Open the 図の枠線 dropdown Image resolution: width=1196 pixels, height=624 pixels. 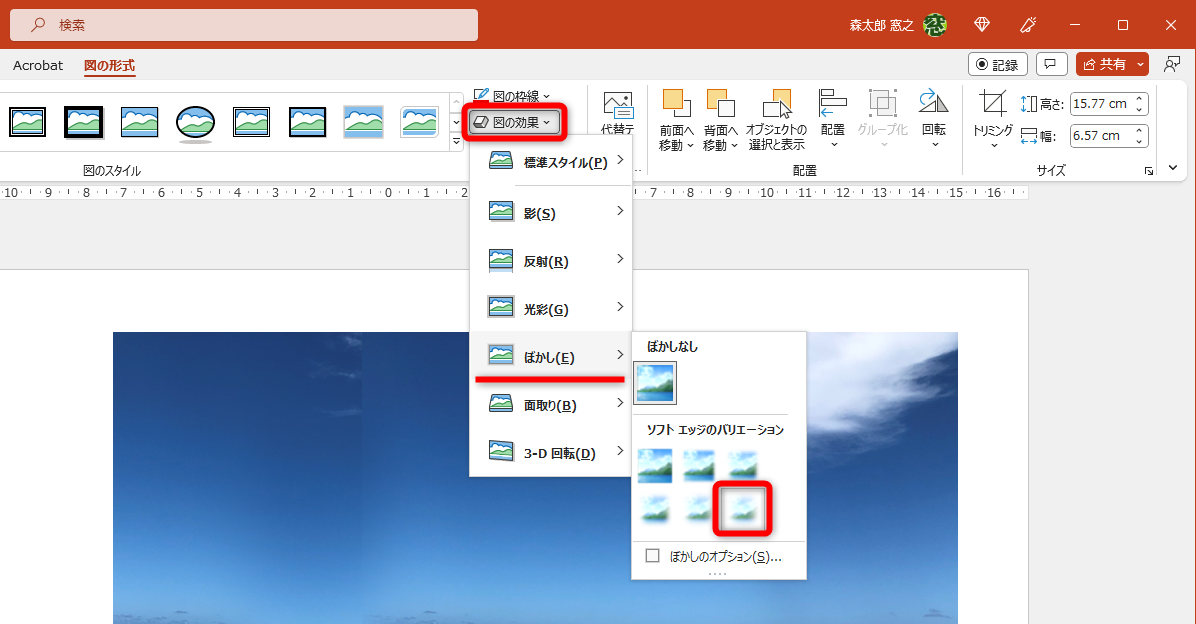pyautogui.click(x=512, y=96)
